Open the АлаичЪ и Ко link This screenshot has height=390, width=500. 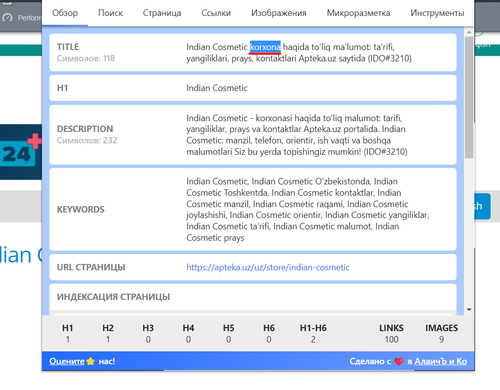click(x=441, y=361)
